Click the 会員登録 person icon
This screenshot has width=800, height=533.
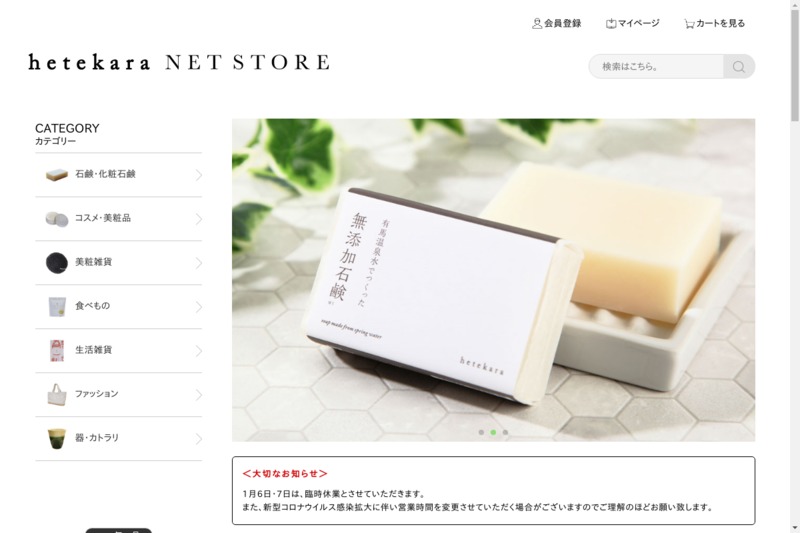[x=537, y=23]
